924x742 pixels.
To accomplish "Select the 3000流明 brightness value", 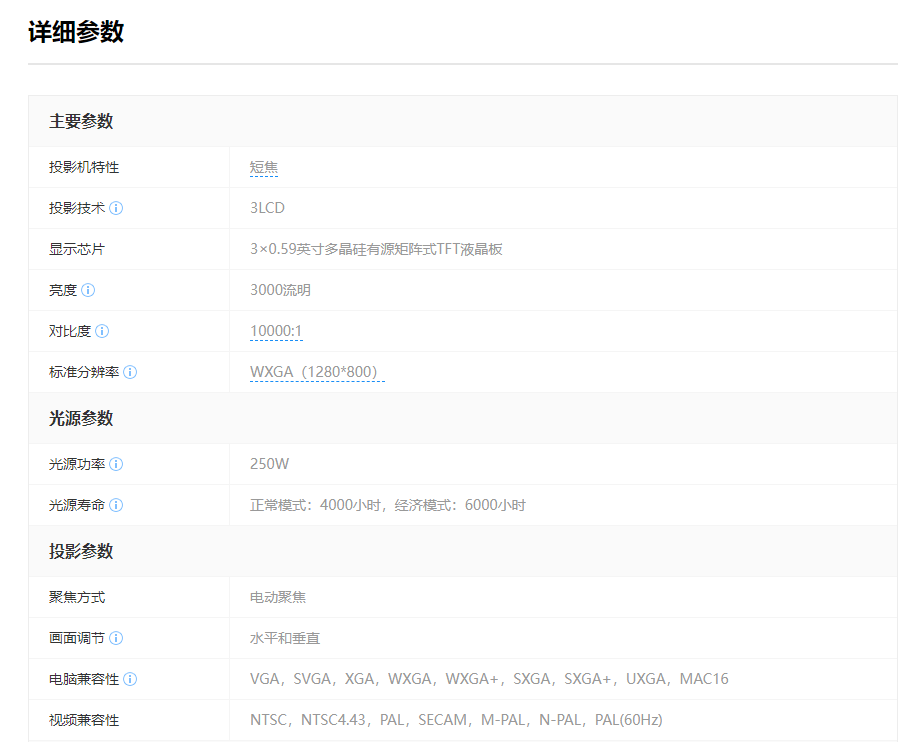I will (280, 290).
